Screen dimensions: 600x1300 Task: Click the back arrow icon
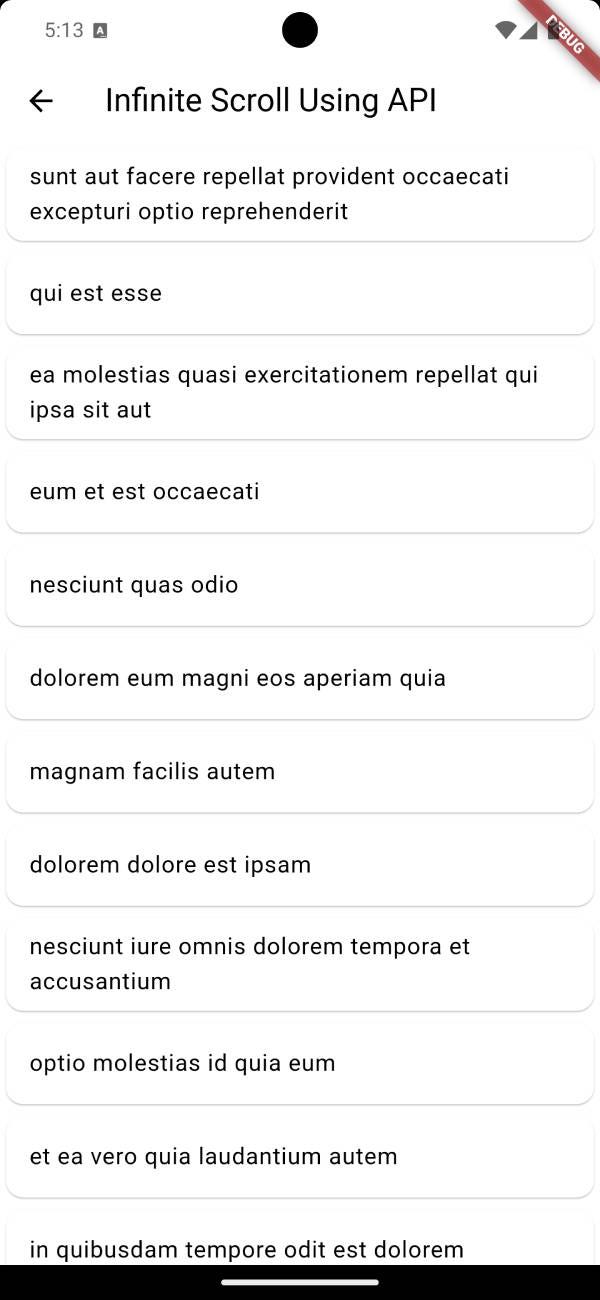(40, 100)
